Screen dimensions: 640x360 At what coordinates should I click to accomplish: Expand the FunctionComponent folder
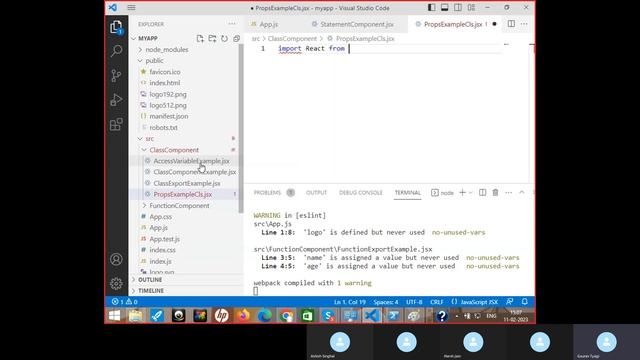(144, 206)
